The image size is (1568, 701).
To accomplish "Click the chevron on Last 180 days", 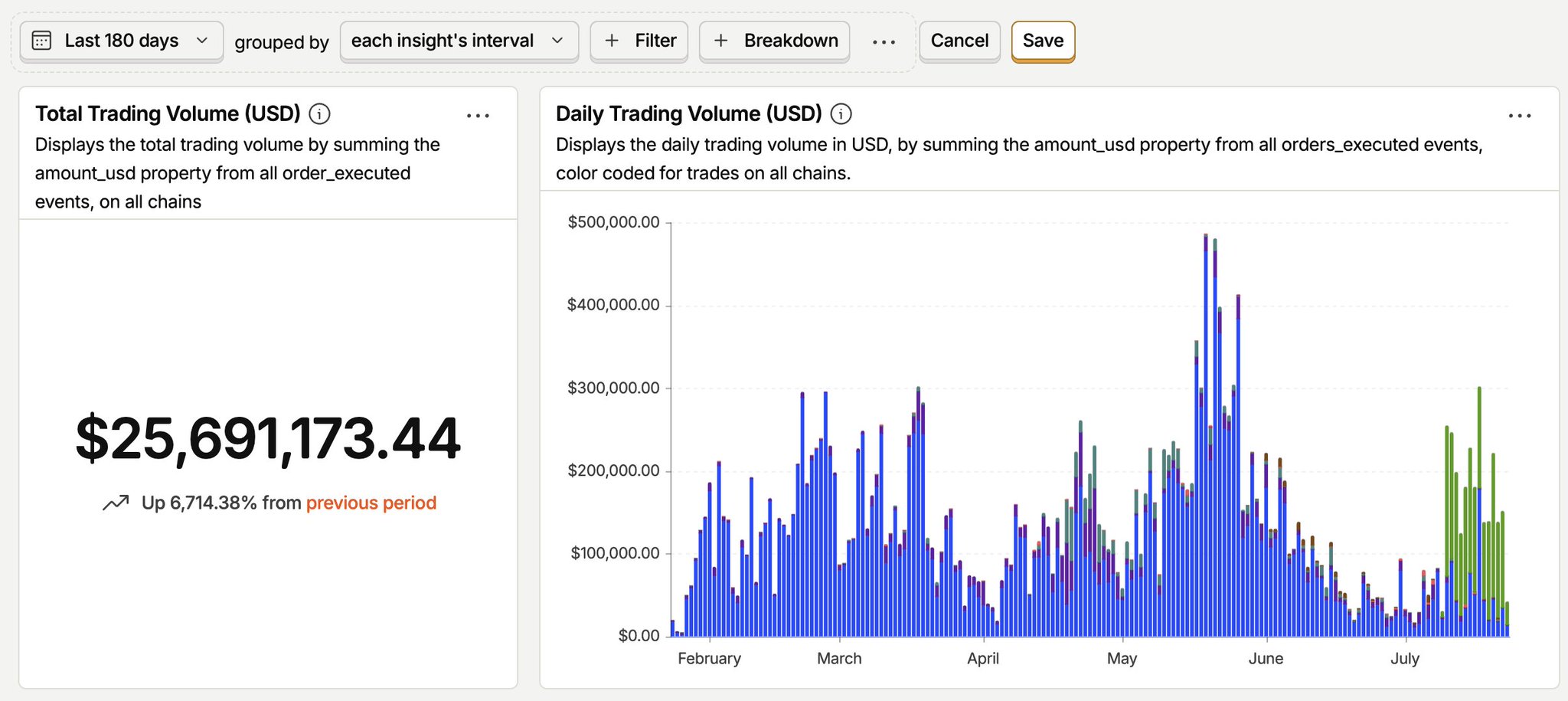I will (x=202, y=41).
